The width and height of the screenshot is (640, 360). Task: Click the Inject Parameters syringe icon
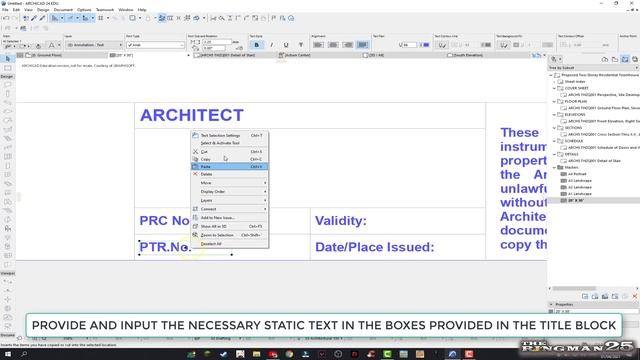point(42,18)
